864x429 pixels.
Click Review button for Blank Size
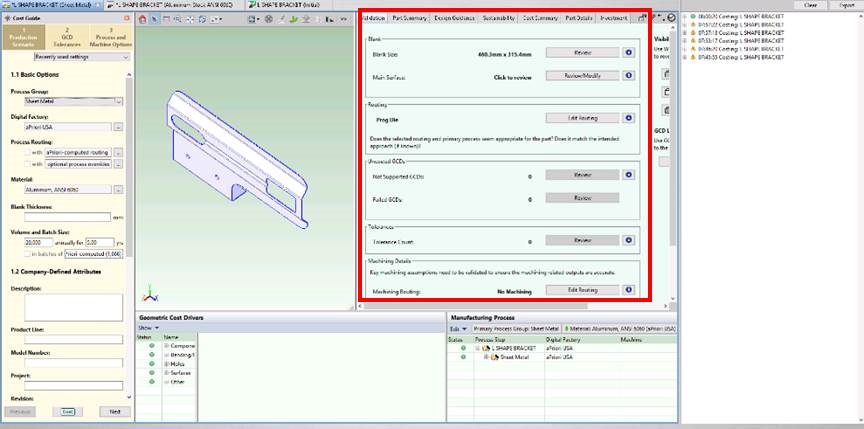point(582,53)
